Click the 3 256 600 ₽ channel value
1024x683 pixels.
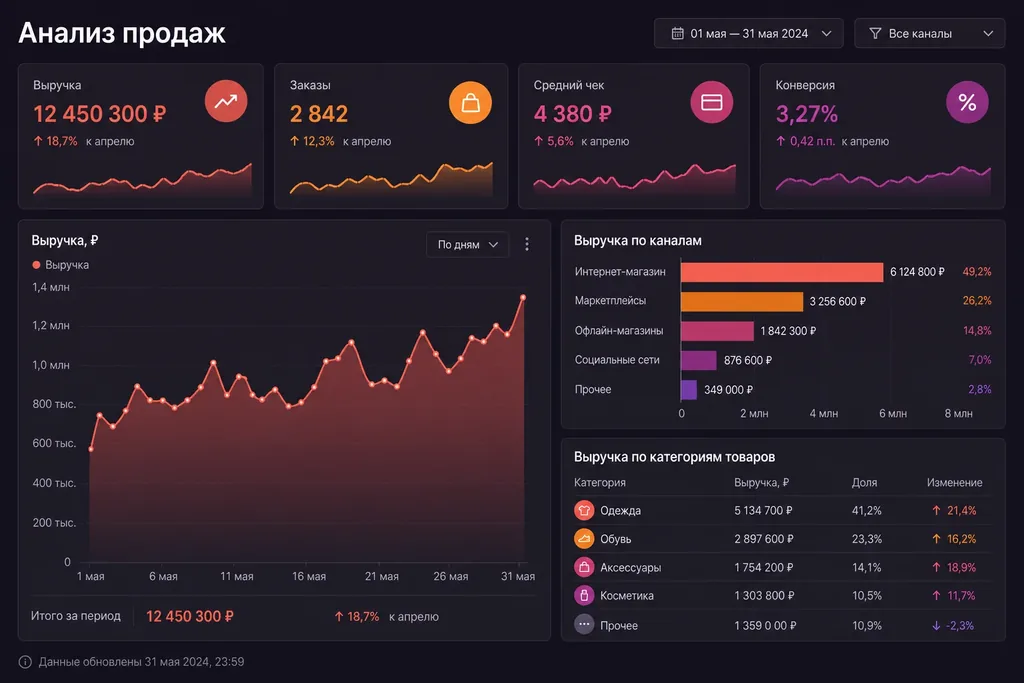[x=837, y=301]
